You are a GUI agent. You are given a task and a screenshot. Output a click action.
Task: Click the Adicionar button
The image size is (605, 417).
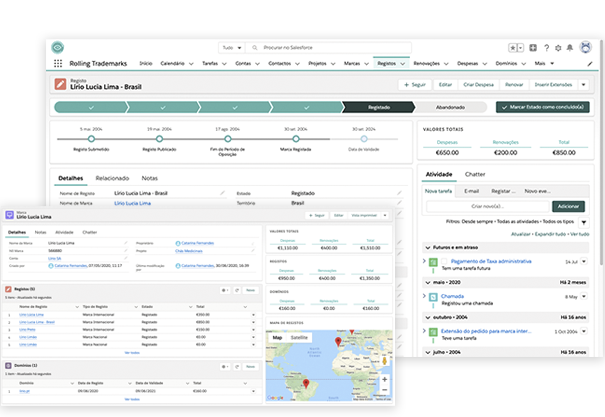point(567,205)
